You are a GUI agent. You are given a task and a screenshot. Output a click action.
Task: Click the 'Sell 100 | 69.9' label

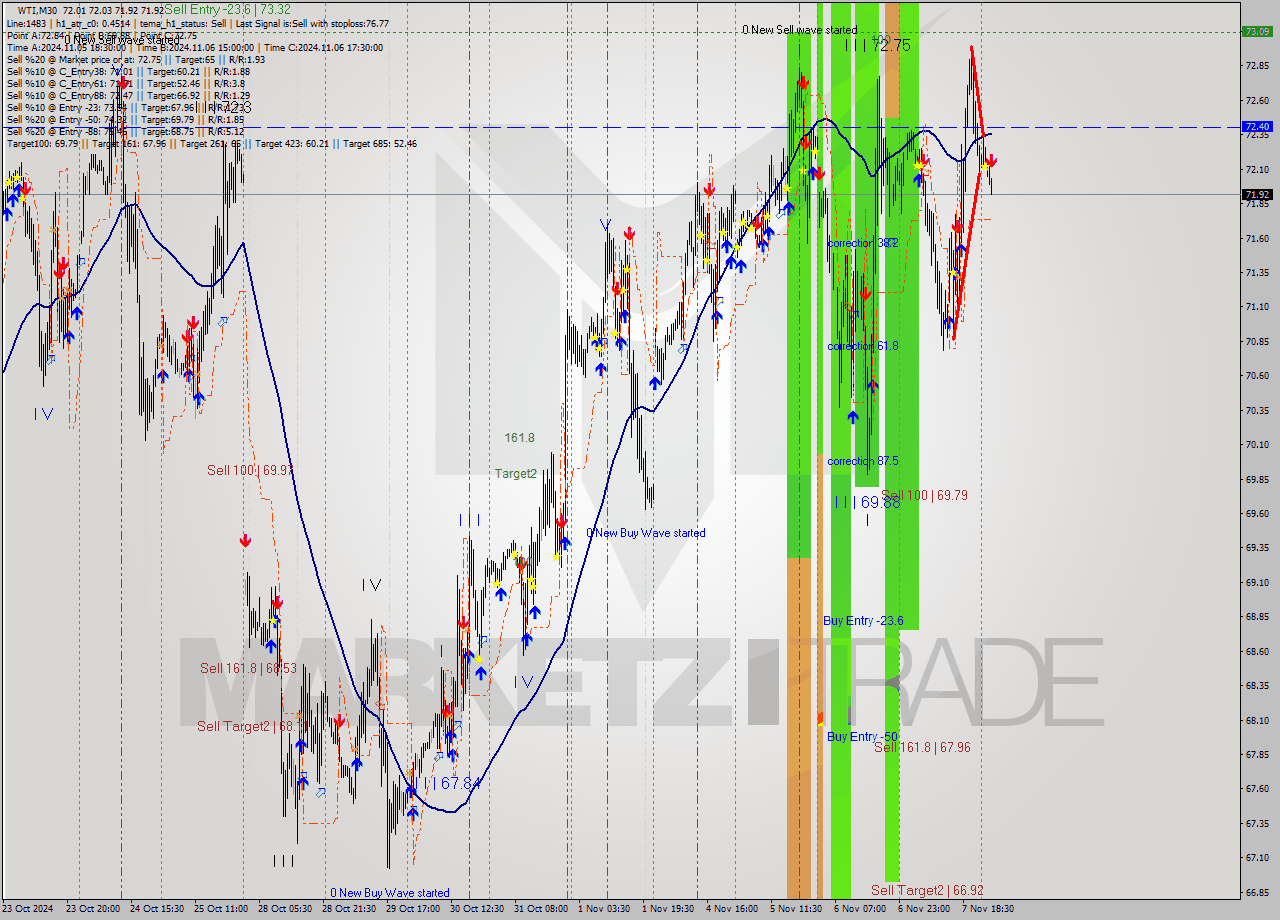(x=250, y=470)
